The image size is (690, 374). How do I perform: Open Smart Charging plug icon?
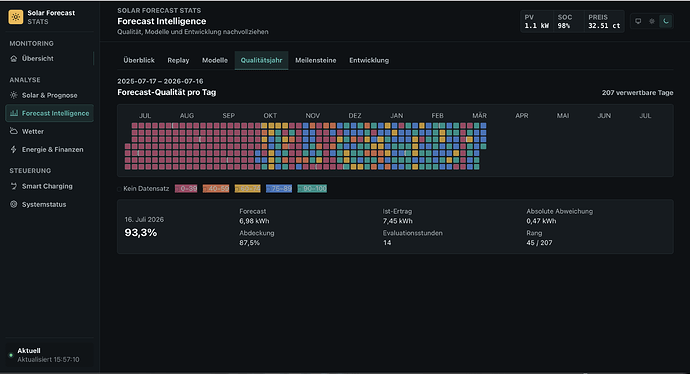pyautogui.click(x=14, y=186)
